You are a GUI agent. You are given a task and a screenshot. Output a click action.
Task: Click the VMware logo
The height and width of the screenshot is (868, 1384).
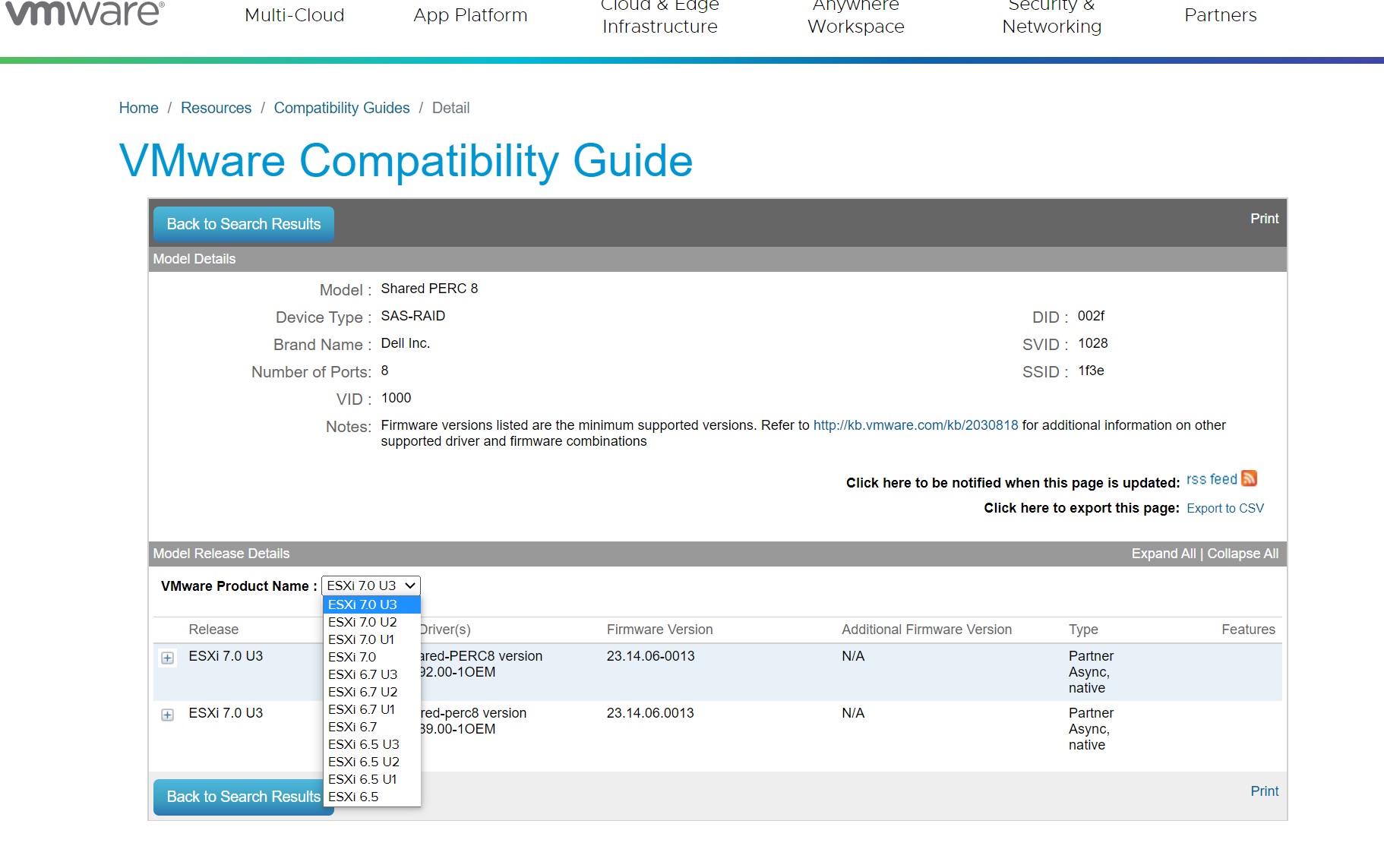84,14
